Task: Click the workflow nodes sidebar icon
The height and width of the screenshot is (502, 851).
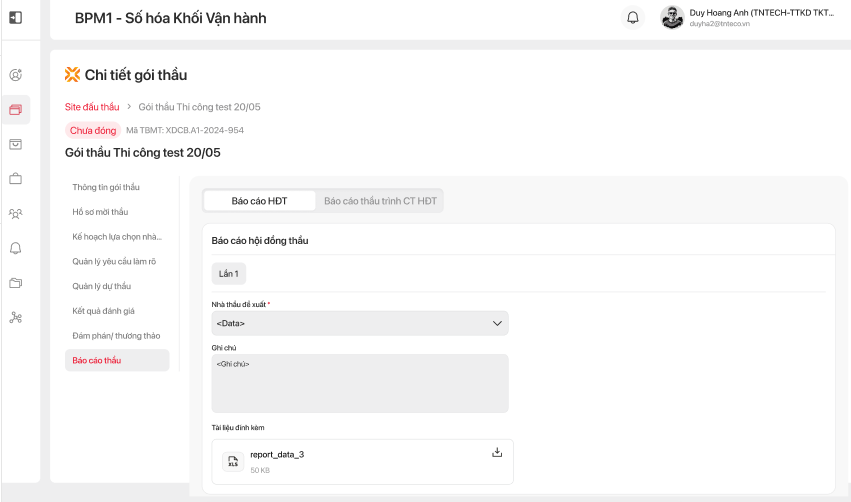Action: [15, 318]
